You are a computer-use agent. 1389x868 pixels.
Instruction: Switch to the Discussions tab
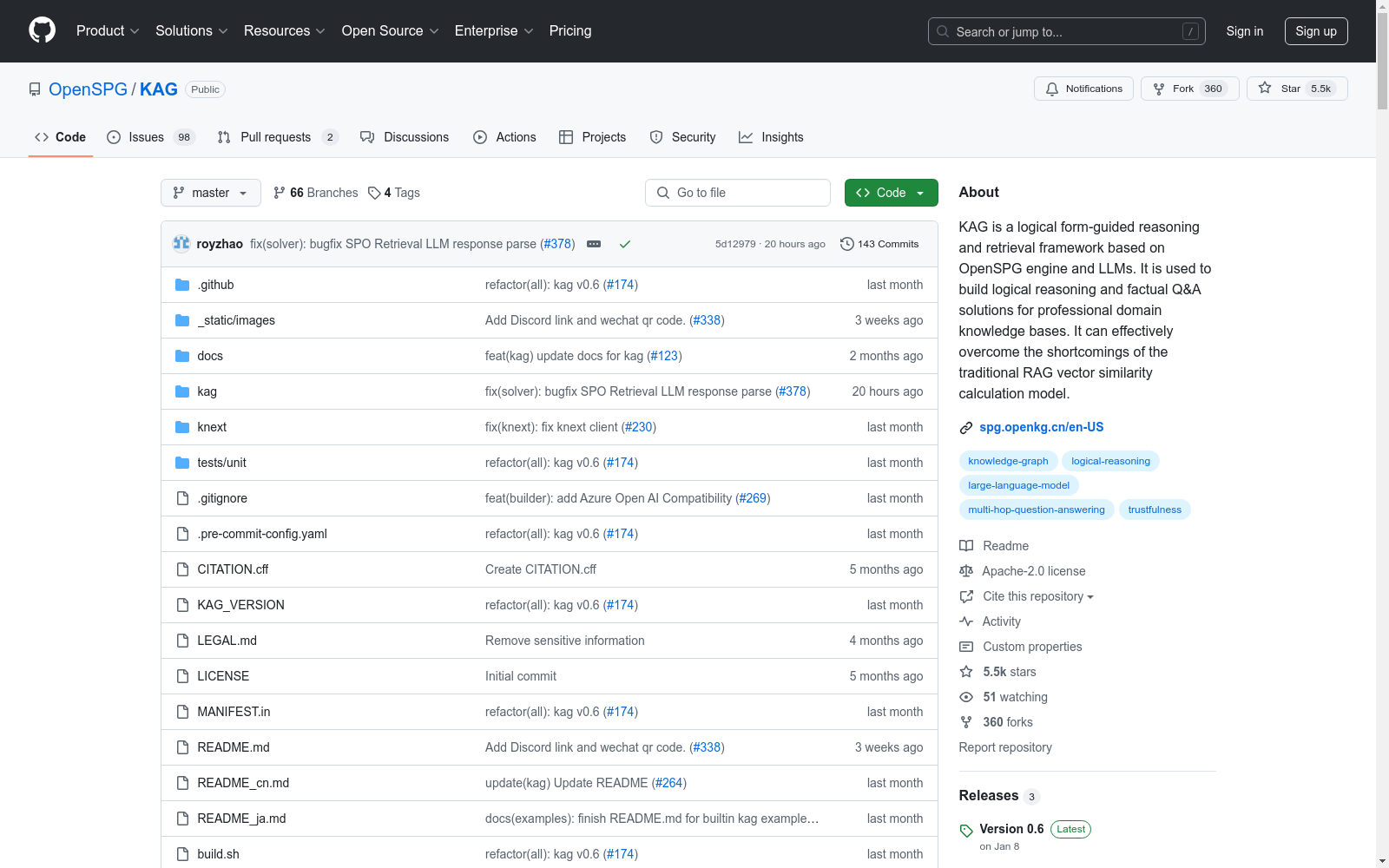coord(405,137)
